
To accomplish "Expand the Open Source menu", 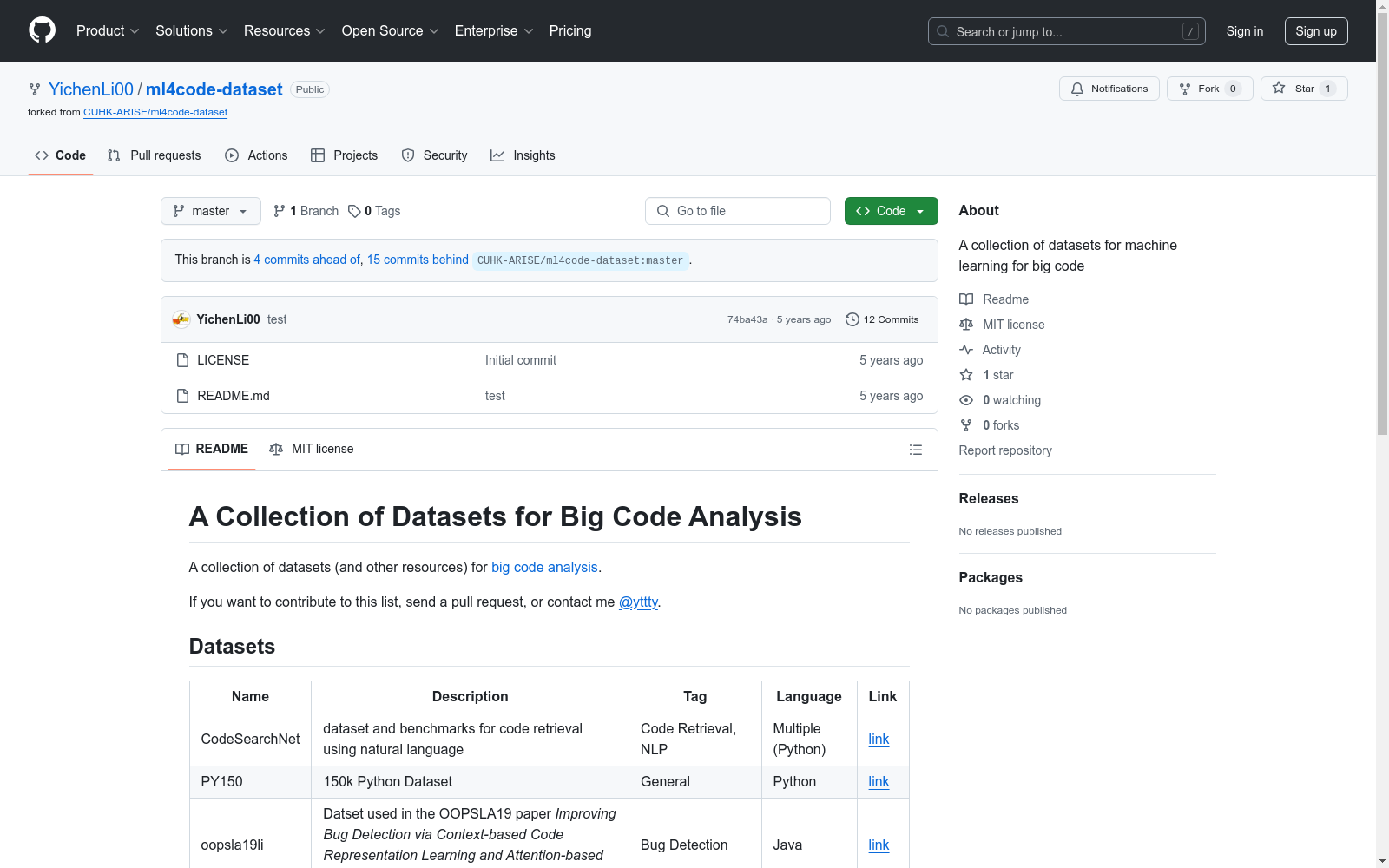I will [390, 31].
